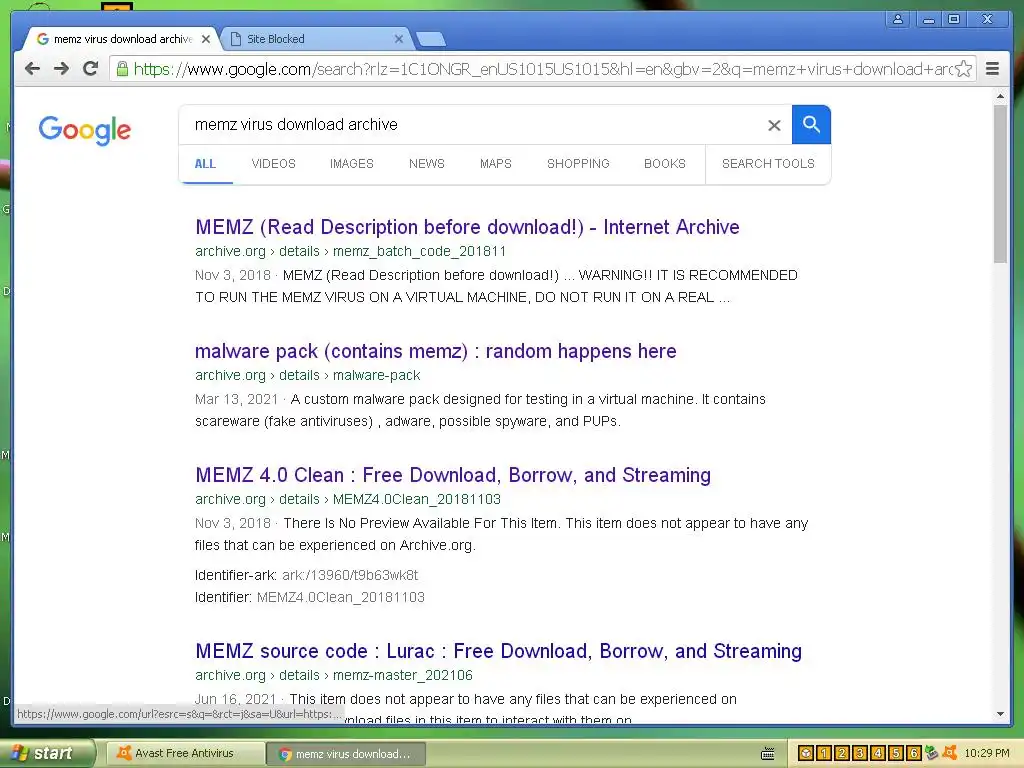Click the MEMZ4.0Clean_20181103 breadcrumb URL
Screen dimensions: 1024x768
(x=347, y=500)
